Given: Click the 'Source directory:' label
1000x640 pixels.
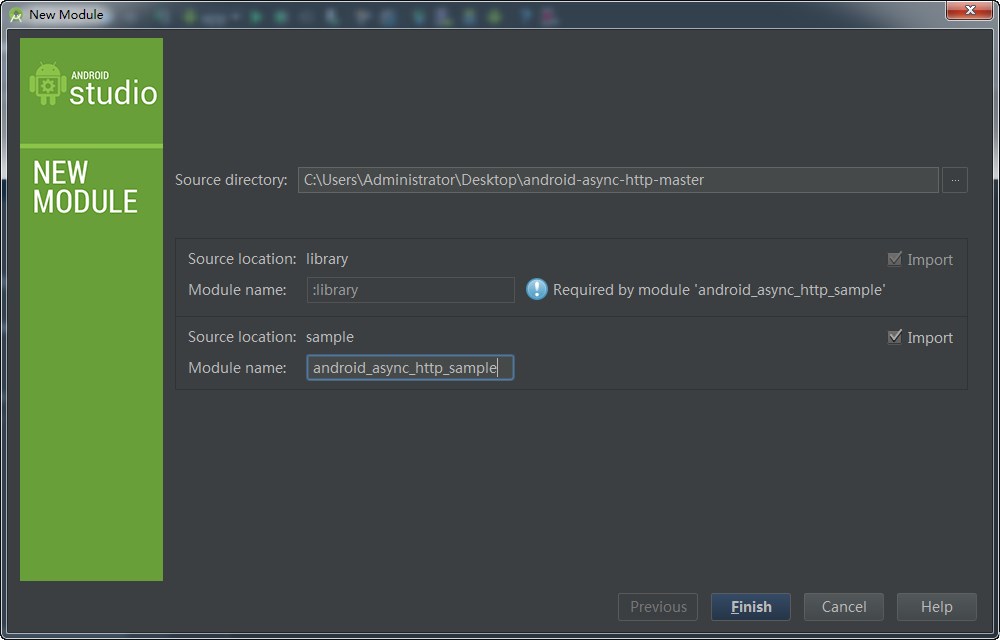Looking at the screenshot, I should [231, 180].
